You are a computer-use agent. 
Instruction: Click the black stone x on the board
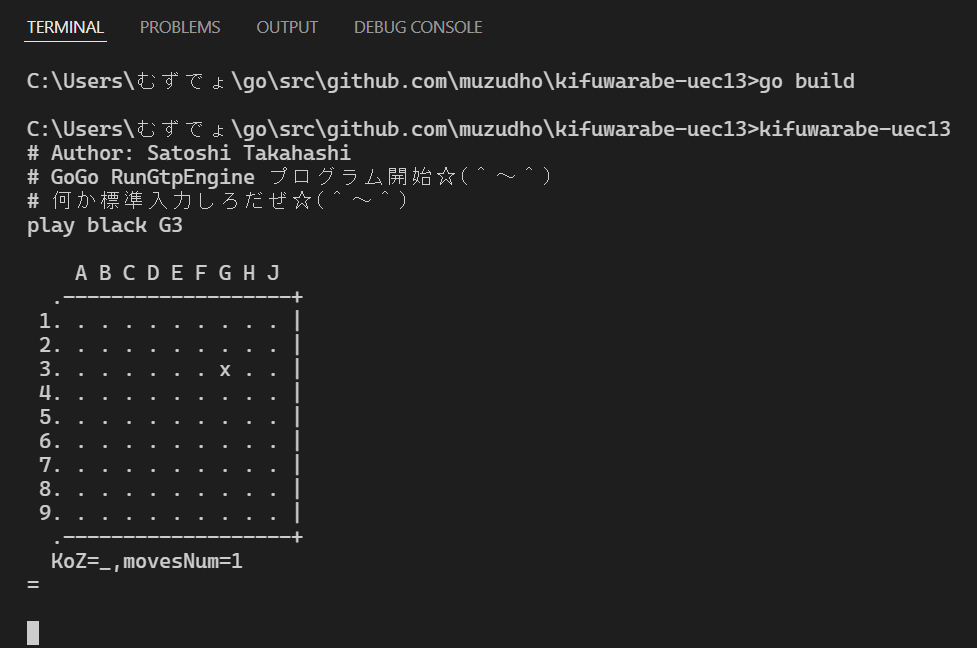click(x=225, y=370)
